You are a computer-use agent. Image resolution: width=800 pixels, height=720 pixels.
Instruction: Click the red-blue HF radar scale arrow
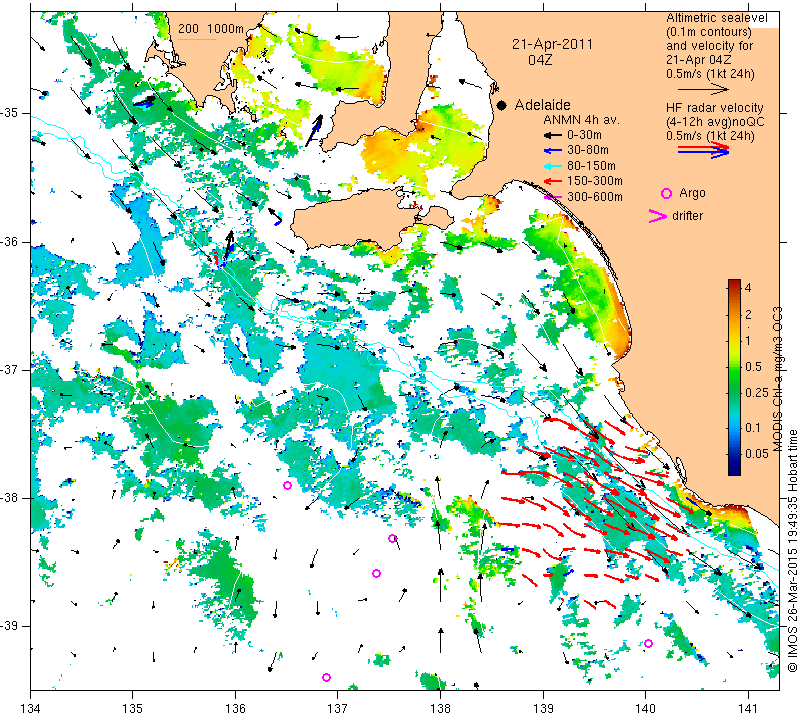pyautogui.click(x=704, y=150)
